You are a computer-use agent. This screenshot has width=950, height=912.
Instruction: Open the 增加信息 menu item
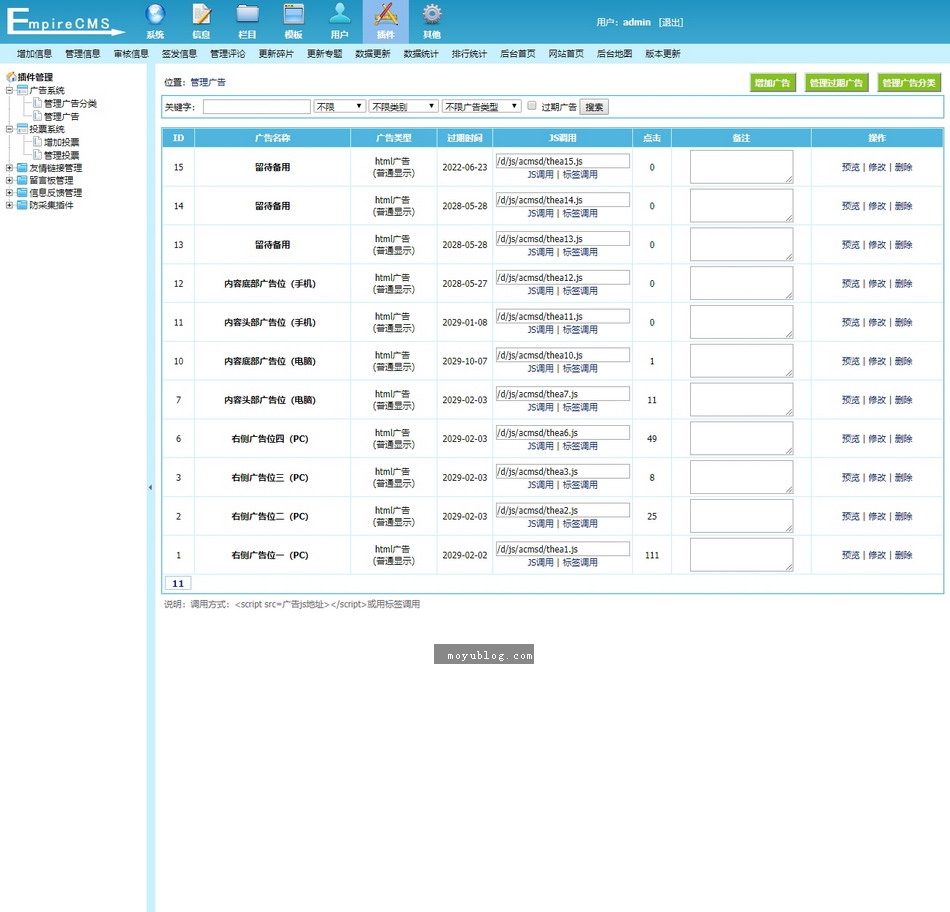coord(35,54)
